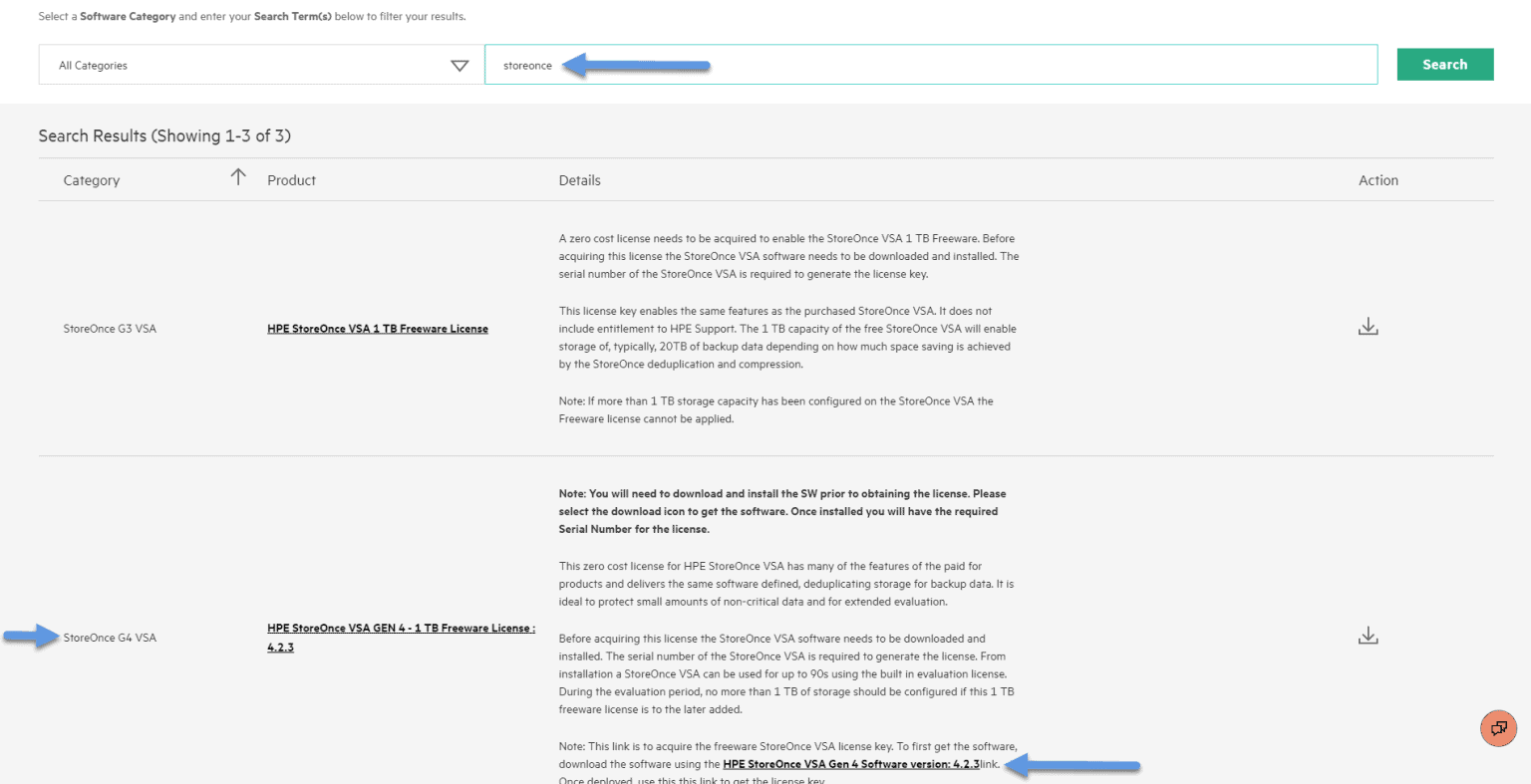Click the chevron on the category selector
Screen dimensions: 1531x784
(459, 65)
